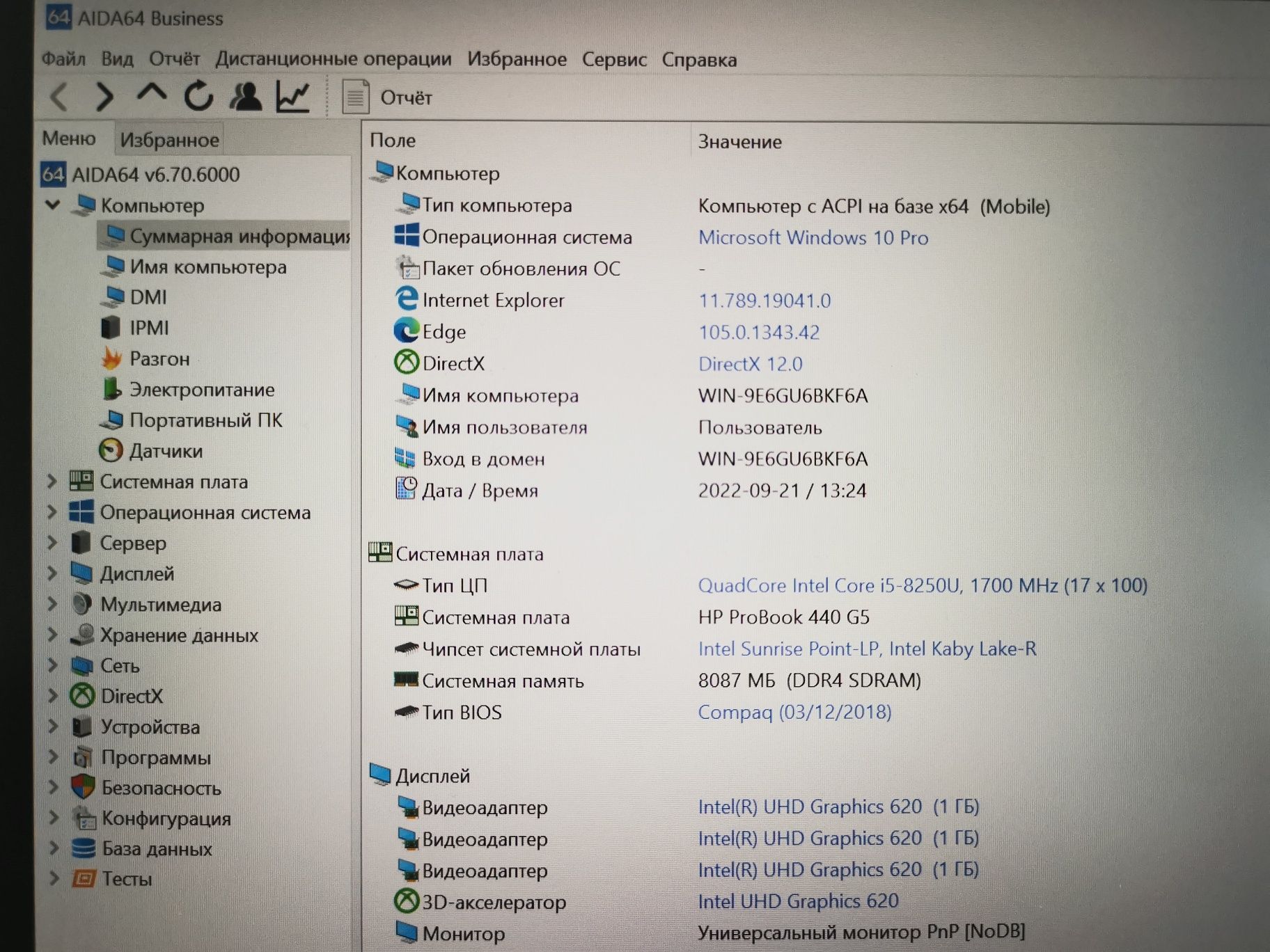Click the IPMI icon in the tree
The height and width of the screenshot is (952, 1270).
(x=111, y=328)
